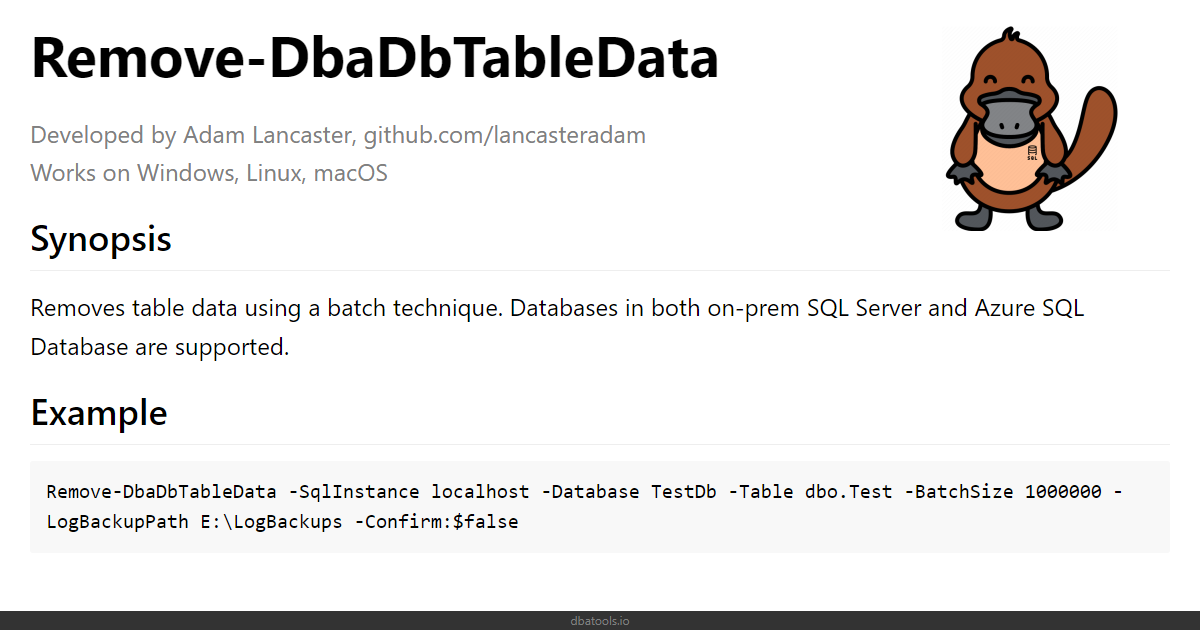Open the github.com/lancasteradam link text
The height and width of the screenshot is (630, 1200).
(x=504, y=135)
